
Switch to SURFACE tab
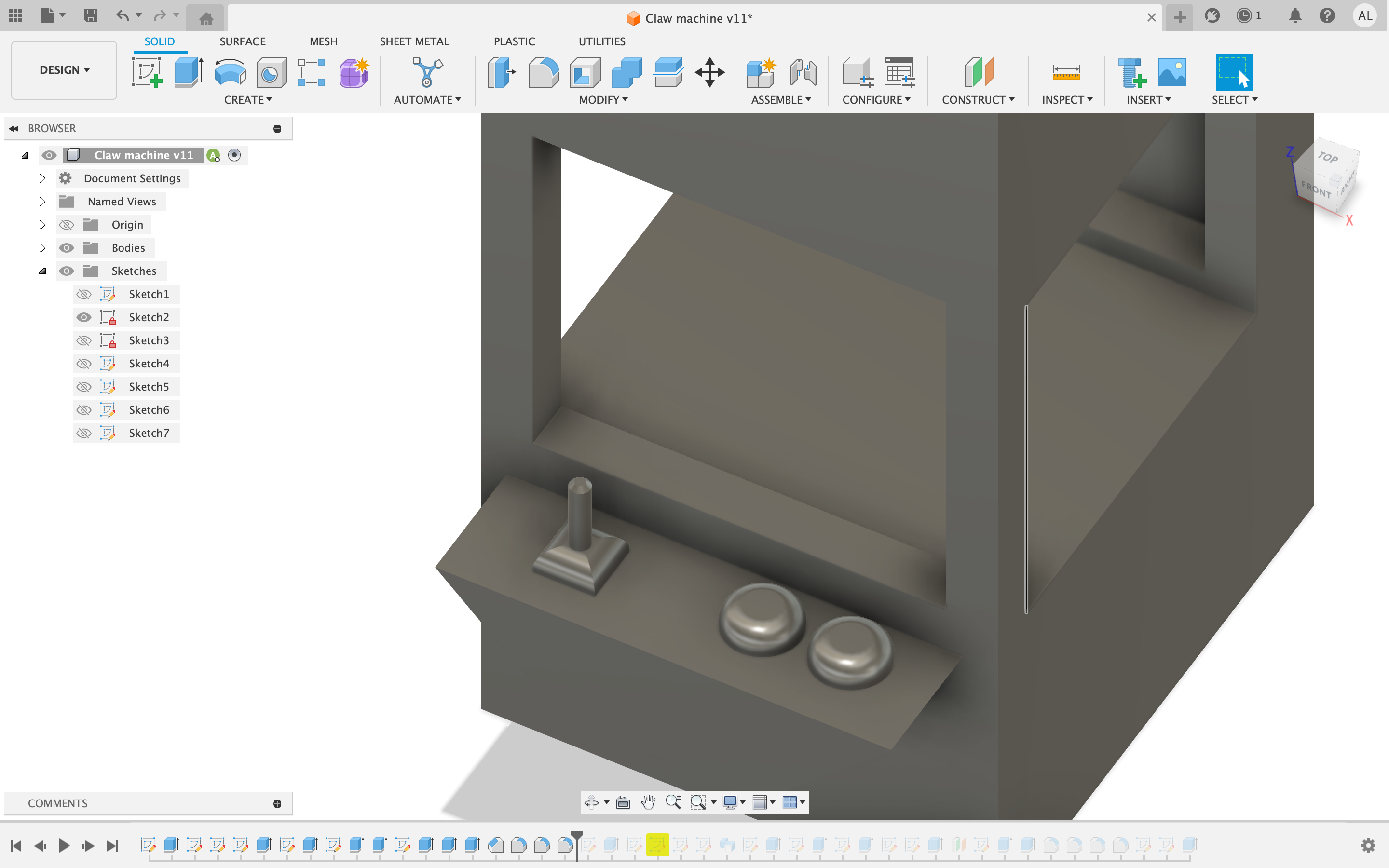click(243, 41)
